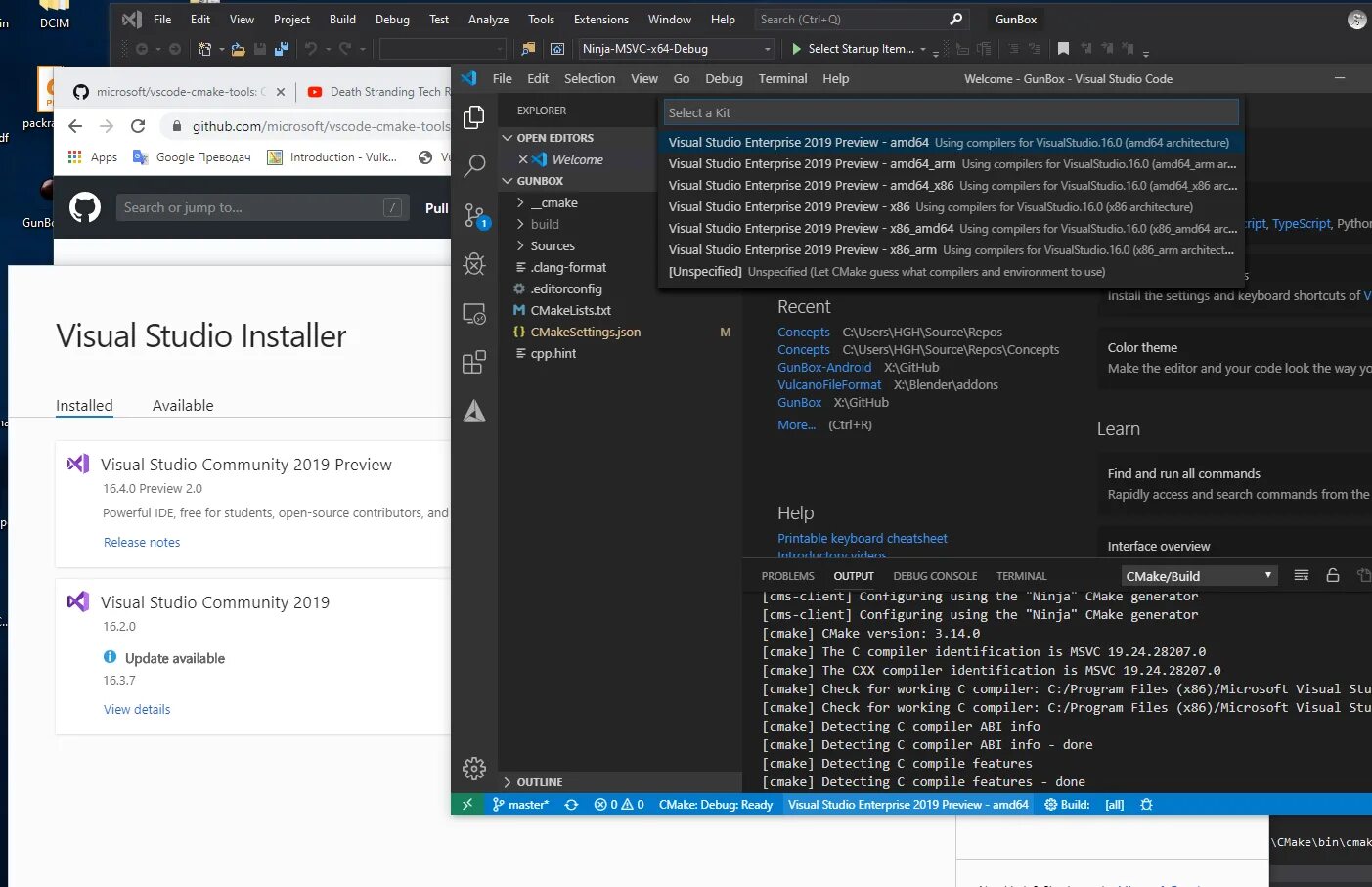Image resolution: width=1372 pixels, height=887 pixels.
Task: Click GitHub's Search or jump to field
Action: coord(261,207)
